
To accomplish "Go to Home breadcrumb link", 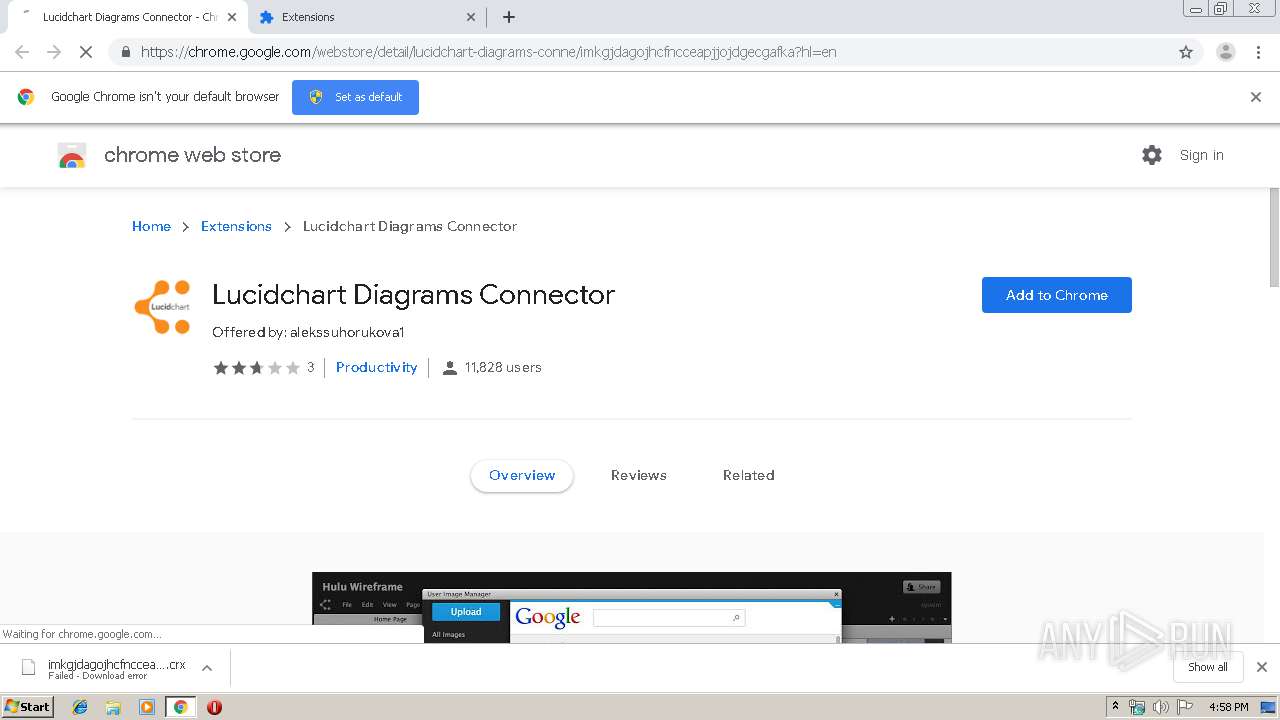I will click(x=151, y=226).
